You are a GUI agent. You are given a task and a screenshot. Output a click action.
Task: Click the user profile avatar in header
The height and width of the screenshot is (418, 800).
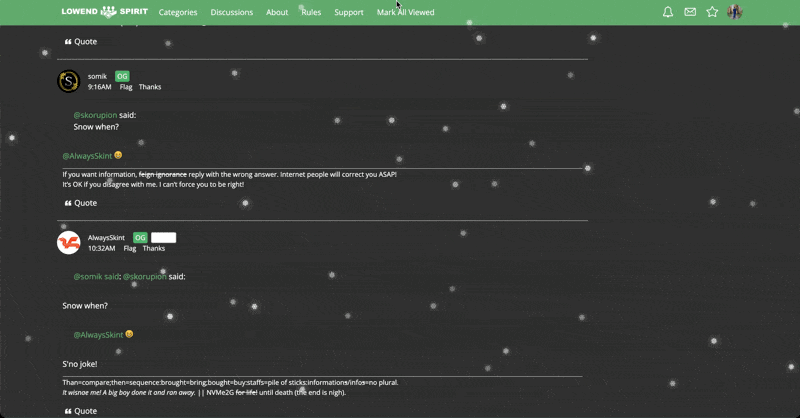point(735,12)
